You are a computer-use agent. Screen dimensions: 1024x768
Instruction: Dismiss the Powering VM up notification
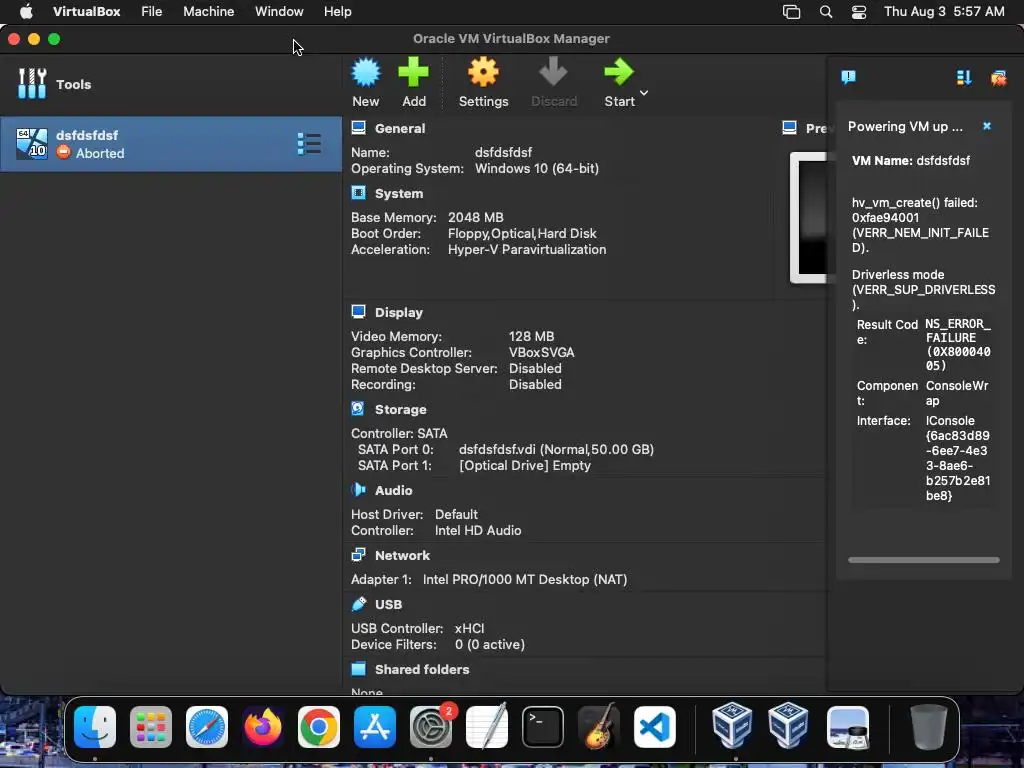[x=987, y=126]
